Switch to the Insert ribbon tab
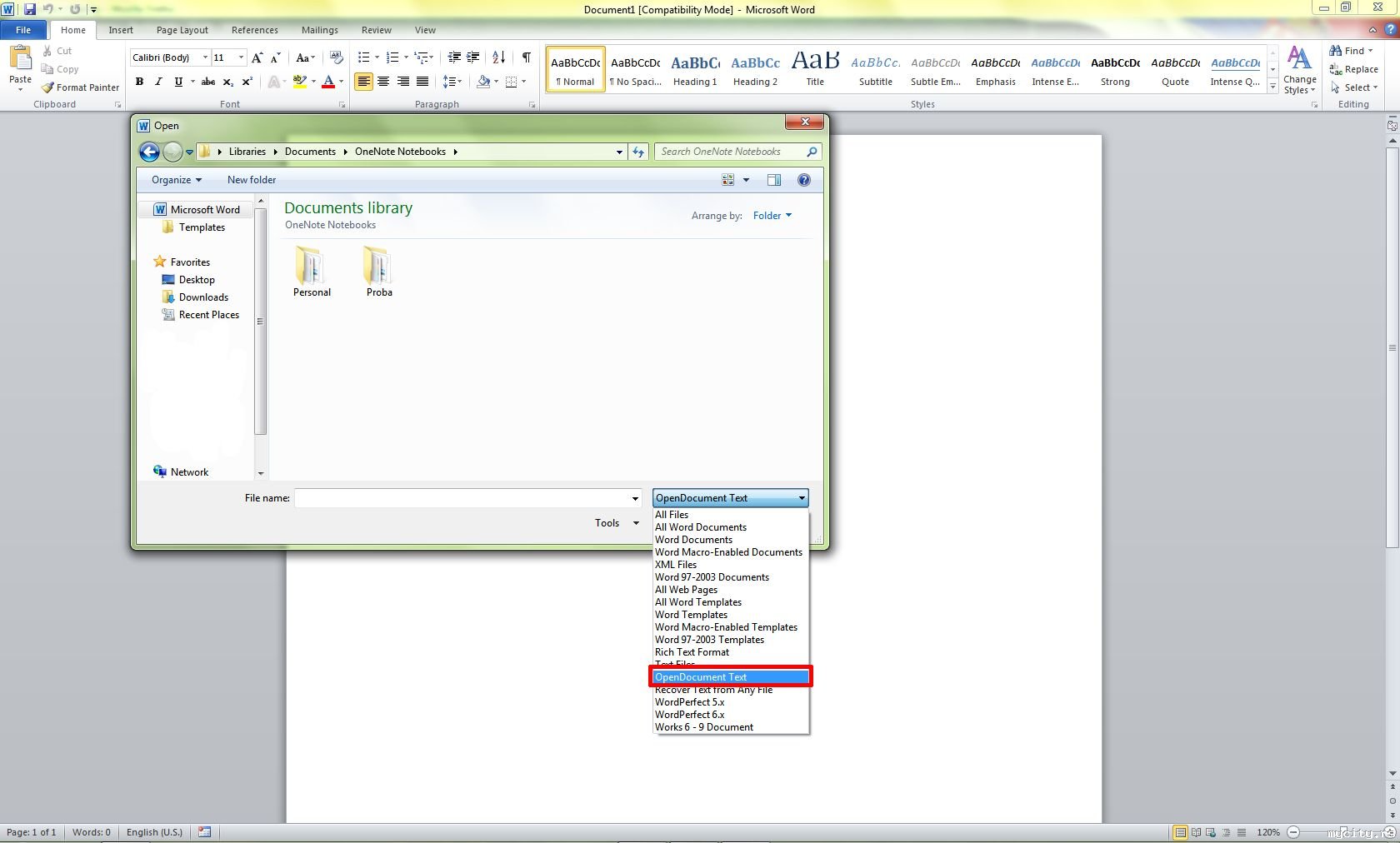 [121, 30]
